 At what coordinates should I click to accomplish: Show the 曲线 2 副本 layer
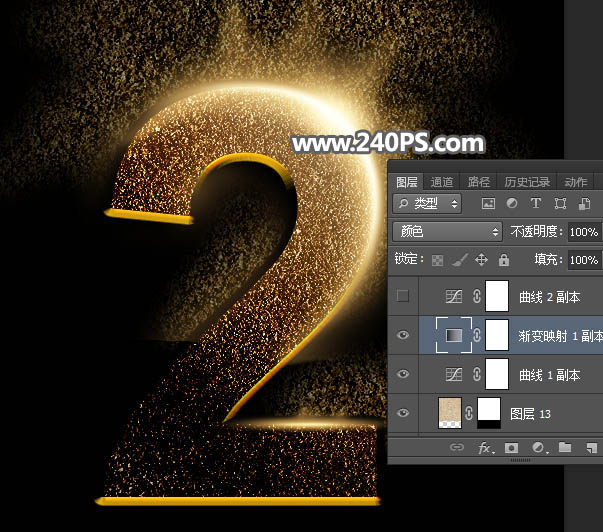tap(403, 296)
